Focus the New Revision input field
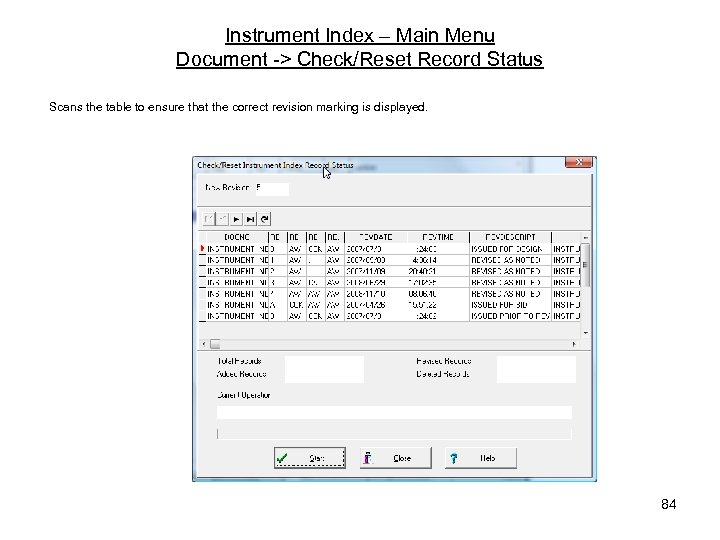The height and width of the screenshot is (540, 720). click(x=272, y=188)
